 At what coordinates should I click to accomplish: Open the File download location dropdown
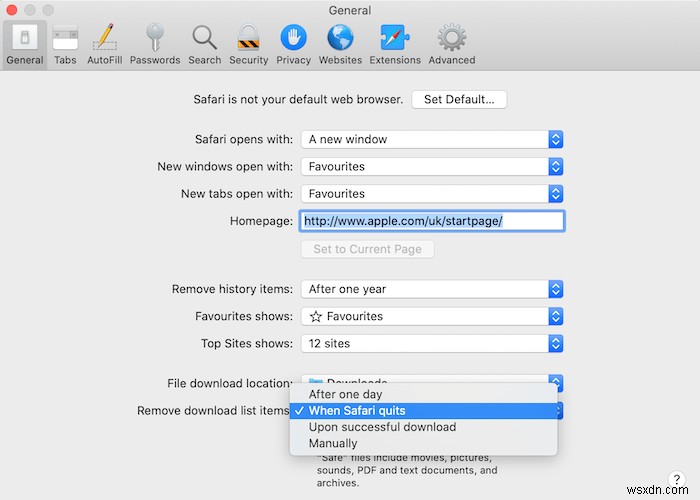(x=432, y=380)
